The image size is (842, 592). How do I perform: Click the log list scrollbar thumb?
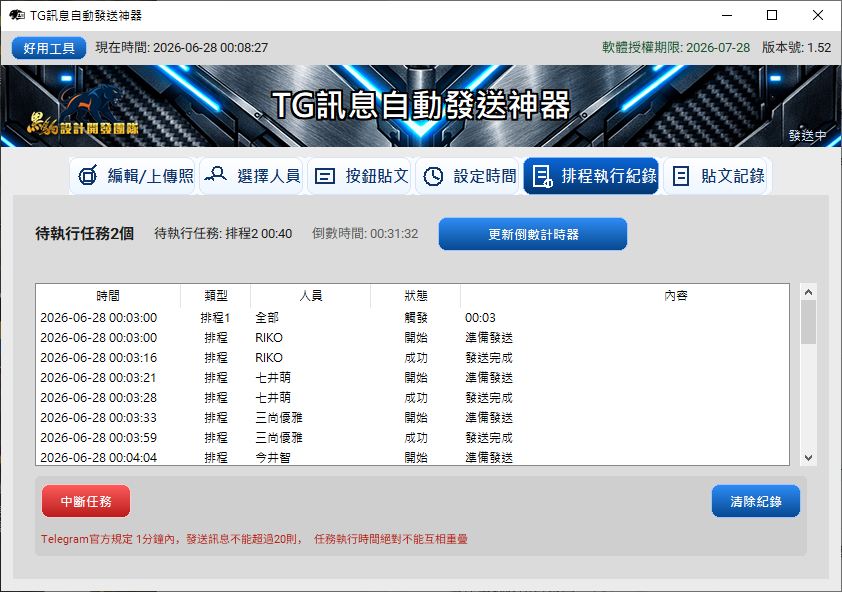(808, 322)
